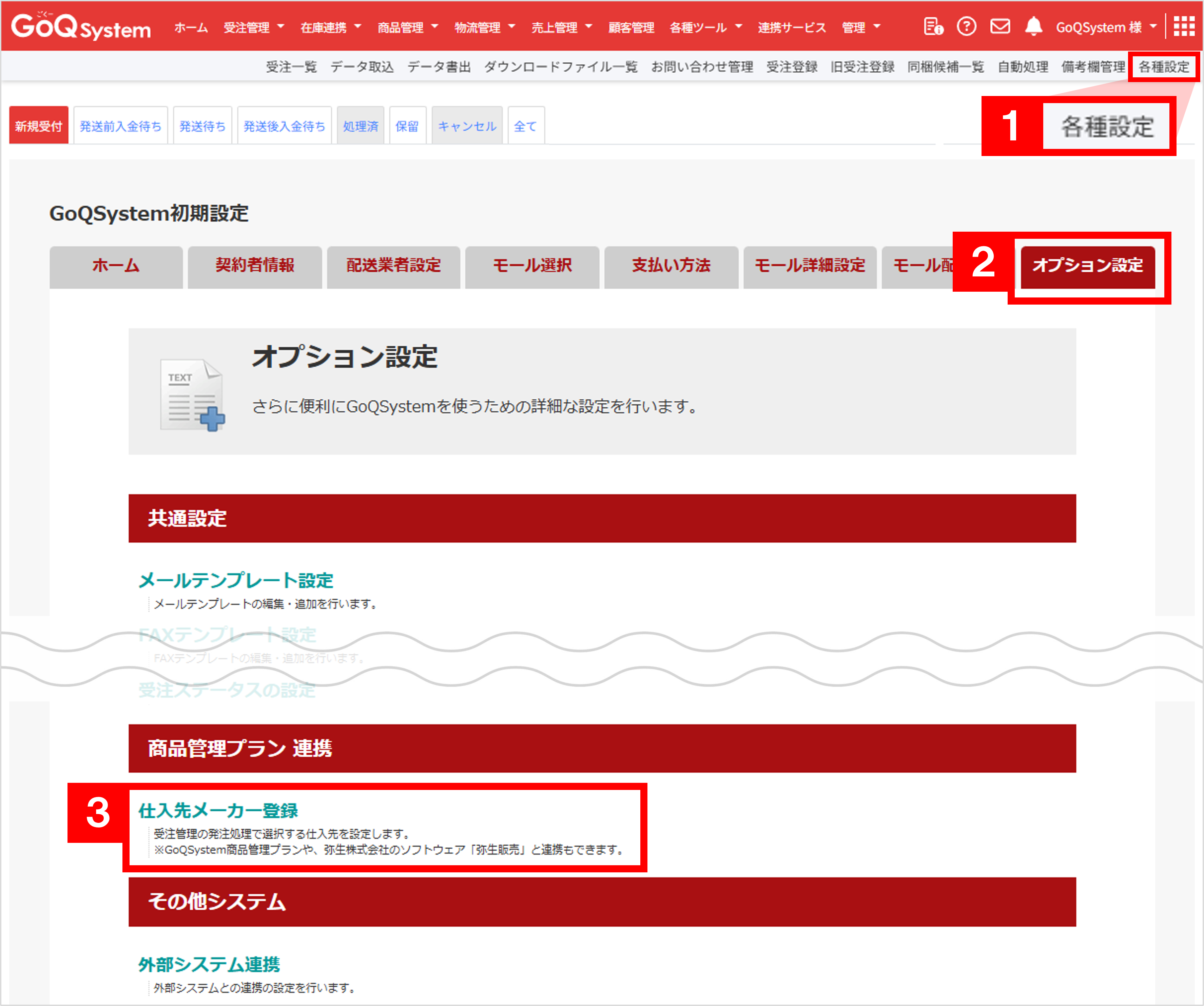This screenshot has height=1006, width=1204.
Task: Switch to the 配送業者設定 tab
Action: 393,265
